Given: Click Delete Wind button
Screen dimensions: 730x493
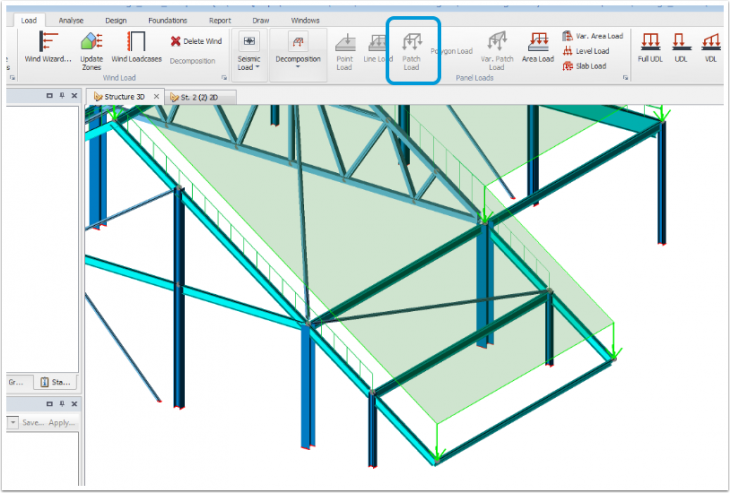Looking at the screenshot, I should tap(196, 41).
